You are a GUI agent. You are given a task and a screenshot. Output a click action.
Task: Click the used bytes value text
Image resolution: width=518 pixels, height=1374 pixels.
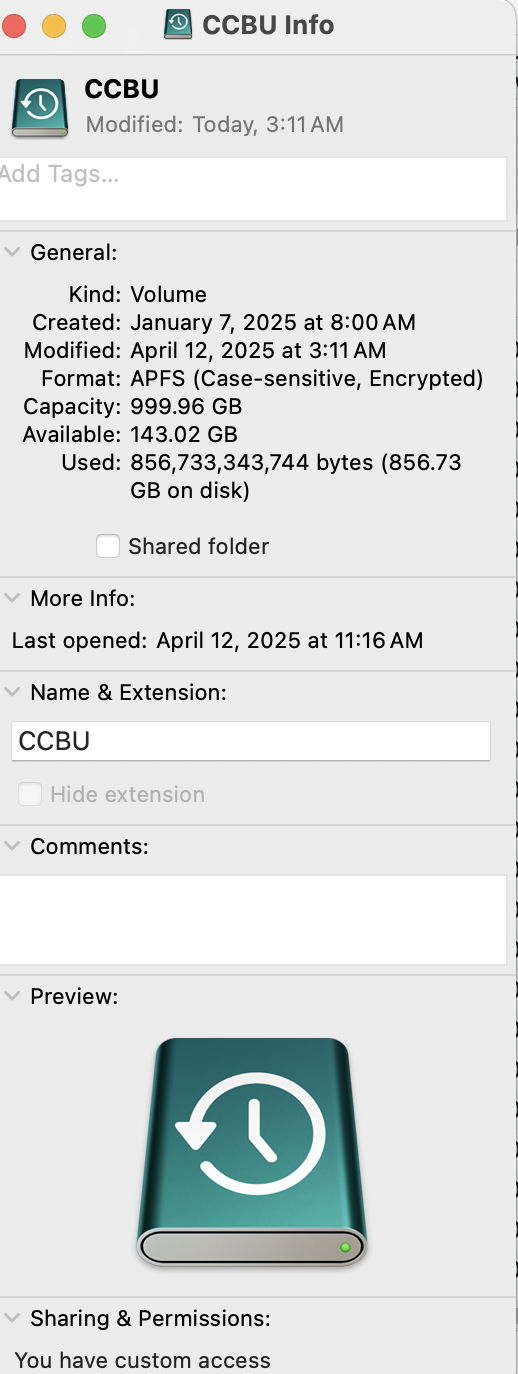(296, 477)
